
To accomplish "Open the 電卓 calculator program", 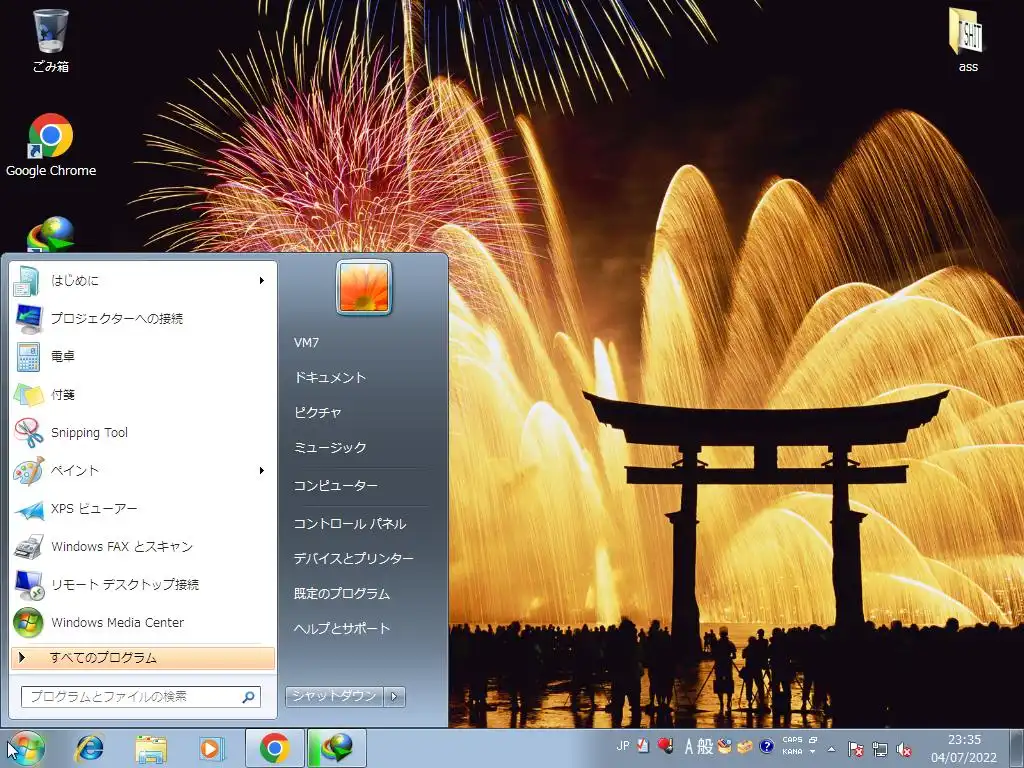I will click(x=142, y=357).
